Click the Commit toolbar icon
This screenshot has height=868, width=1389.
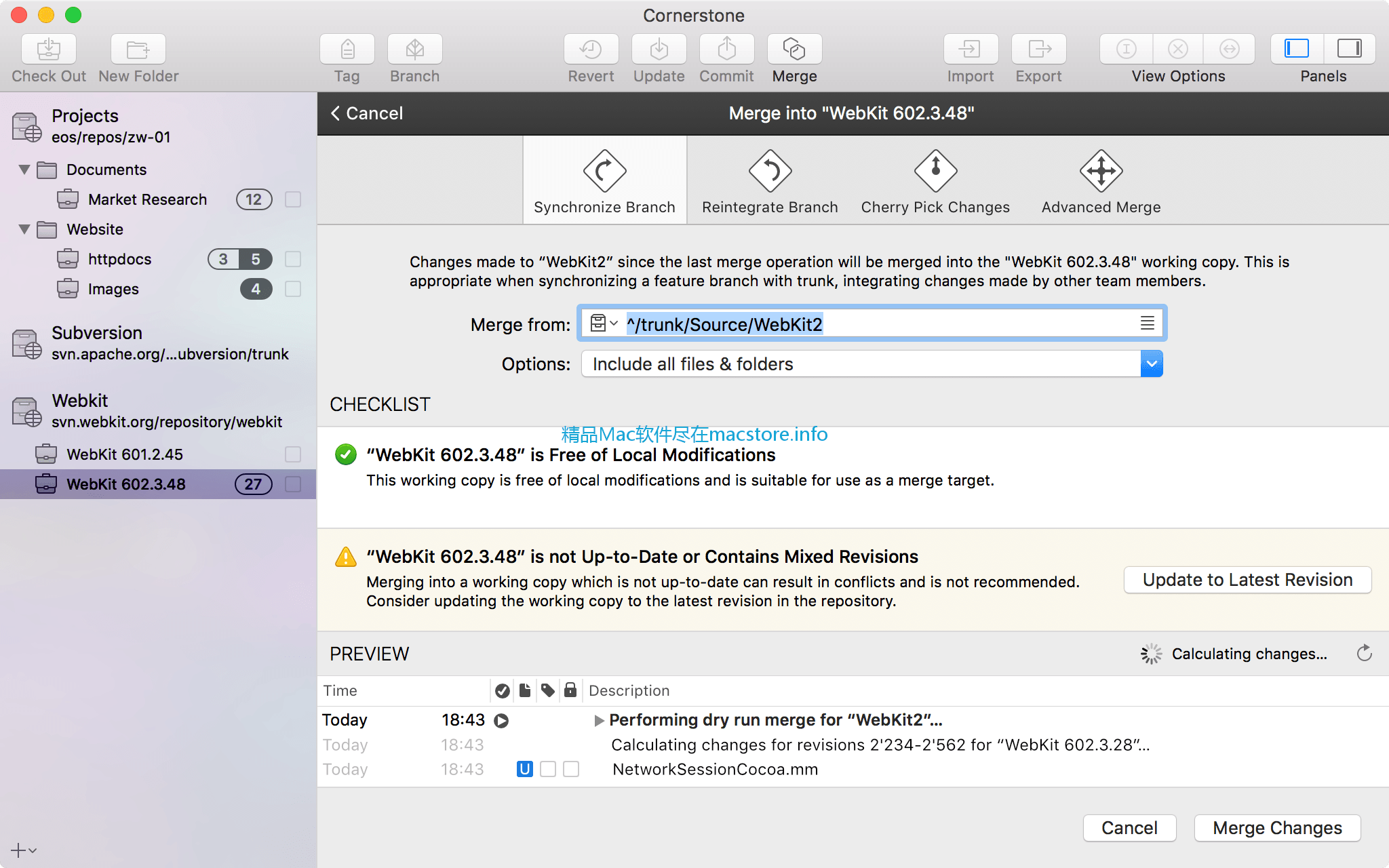pos(726,50)
